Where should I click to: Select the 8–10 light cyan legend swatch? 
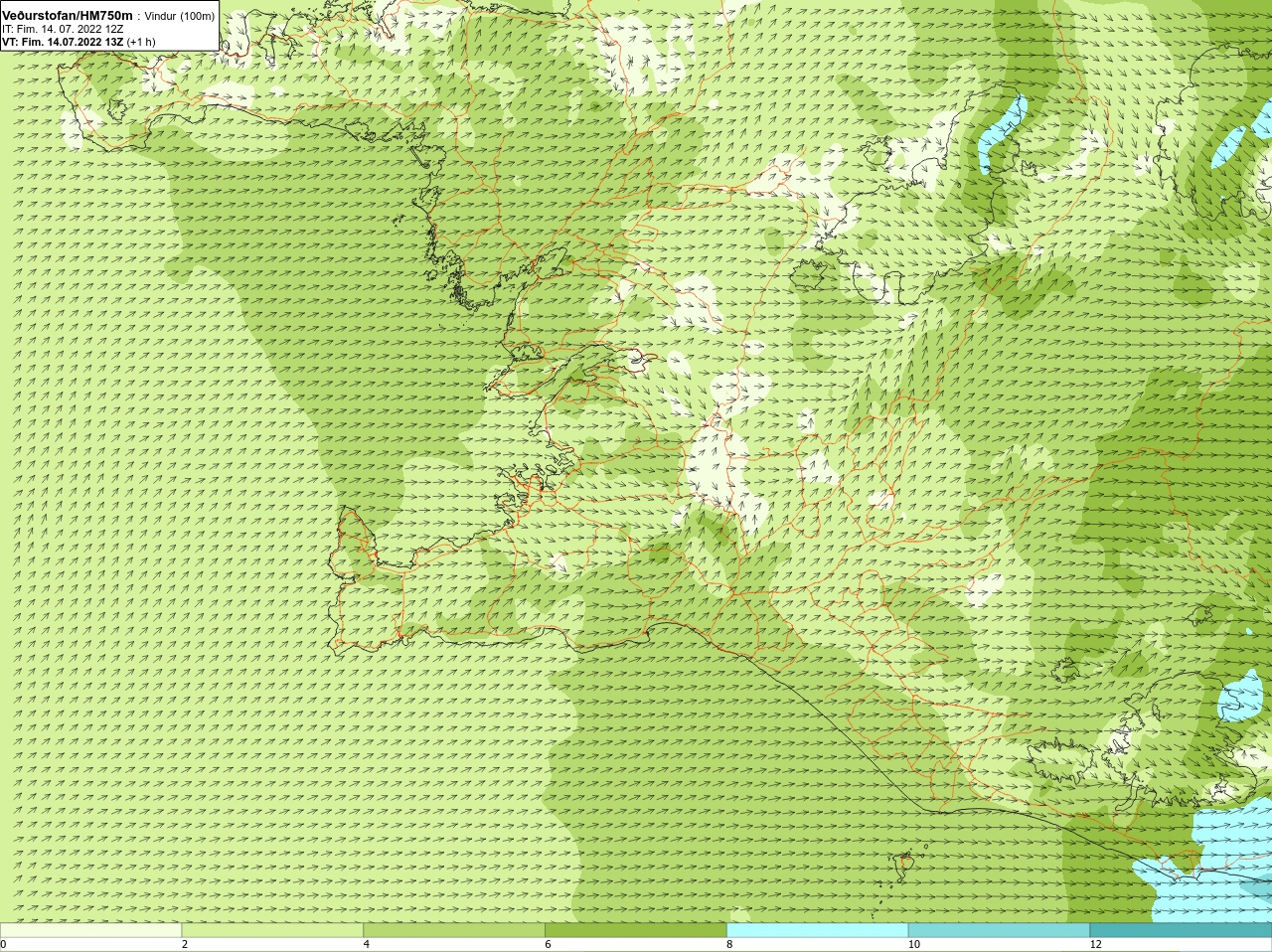[x=818, y=930]
